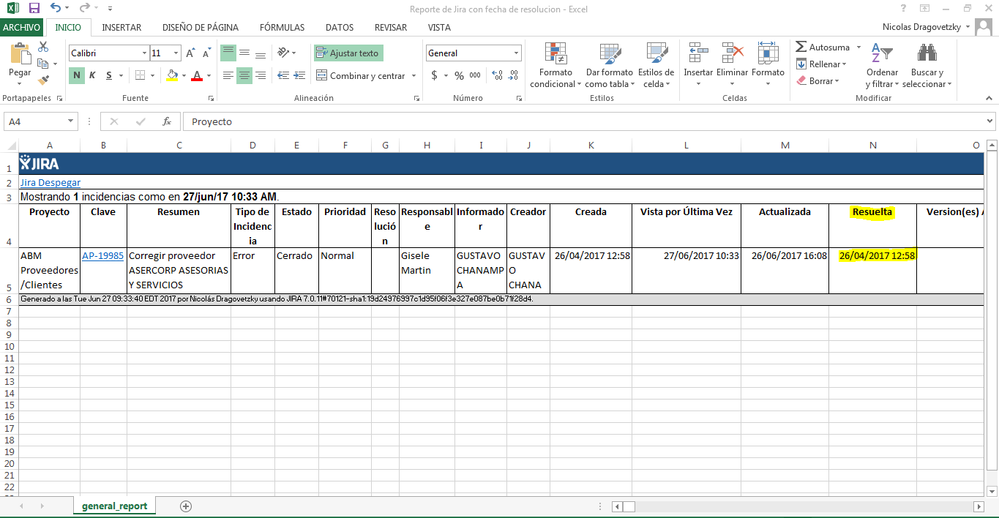Save the workbook with the floppy disk icon
The height and width of the screenshot is (518, 999).
coord(34,8)
